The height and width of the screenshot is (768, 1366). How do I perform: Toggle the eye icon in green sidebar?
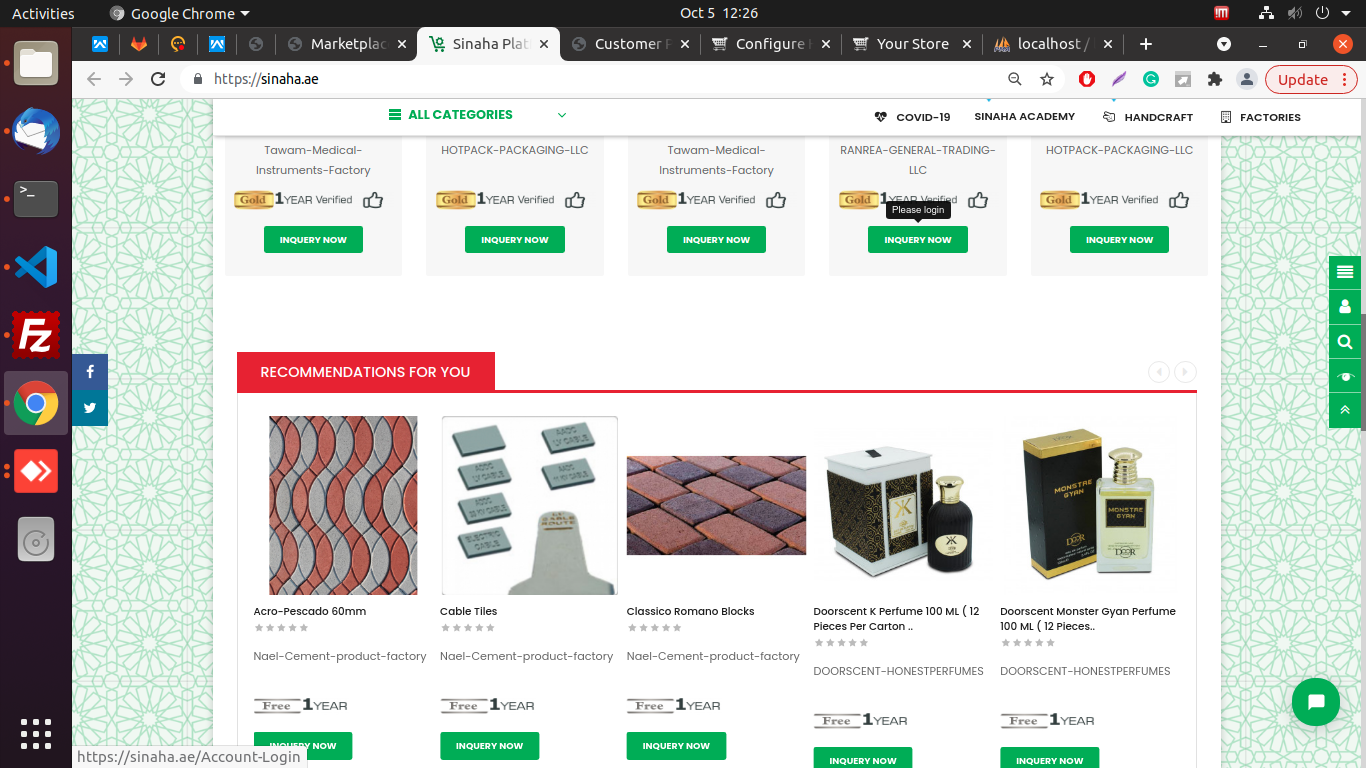pos(1345,376)
